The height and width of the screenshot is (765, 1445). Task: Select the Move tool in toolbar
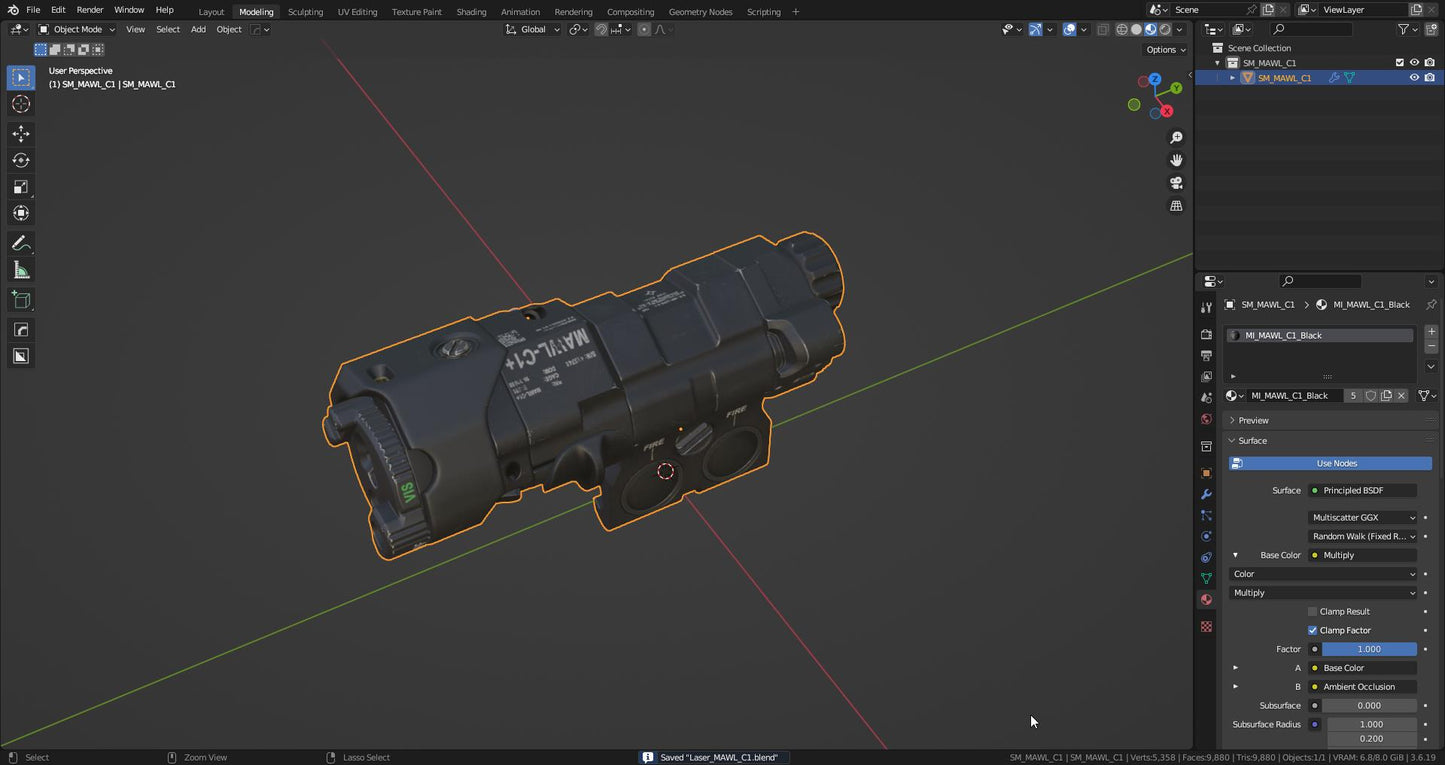[x=21, y=134]
